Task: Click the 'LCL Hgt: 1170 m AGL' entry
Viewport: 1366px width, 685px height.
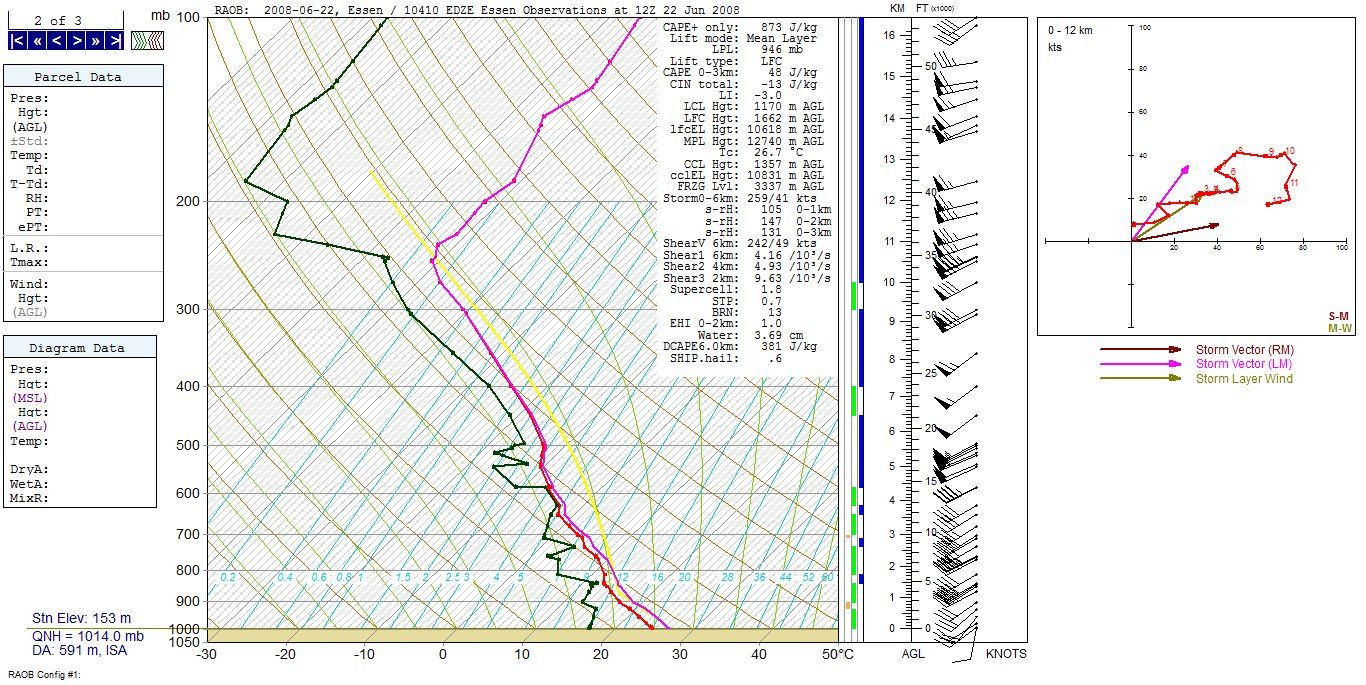Action: 754,106
